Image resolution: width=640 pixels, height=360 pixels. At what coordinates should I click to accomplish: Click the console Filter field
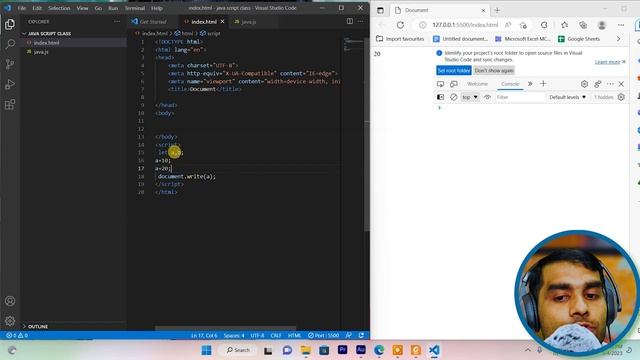tap(520, 97)
